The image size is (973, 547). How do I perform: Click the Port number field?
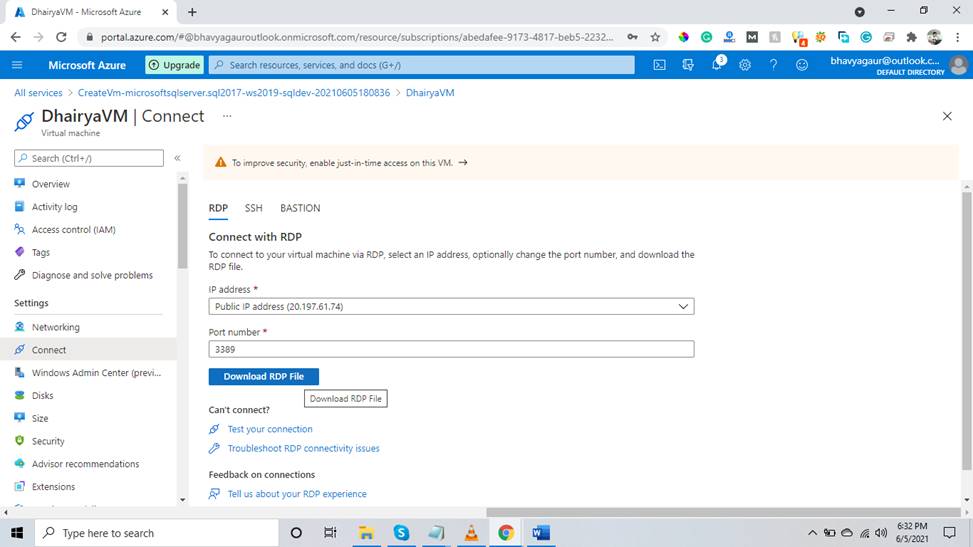[451, 350]
